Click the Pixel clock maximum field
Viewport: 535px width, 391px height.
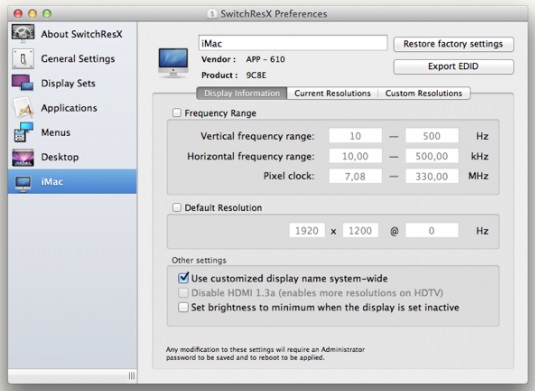point(432,176)
